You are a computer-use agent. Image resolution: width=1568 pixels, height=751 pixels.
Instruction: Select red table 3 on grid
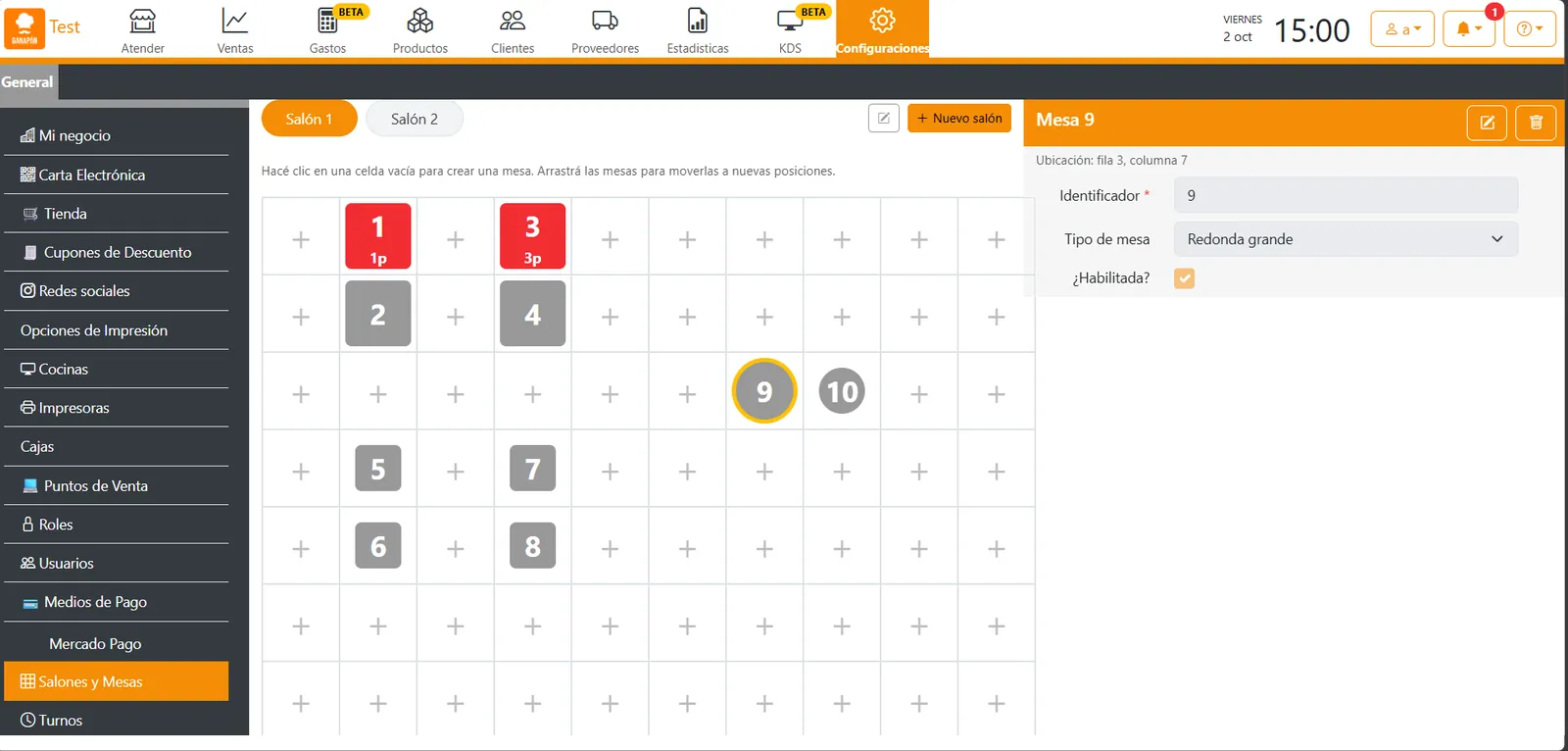[x=533, y=236]
